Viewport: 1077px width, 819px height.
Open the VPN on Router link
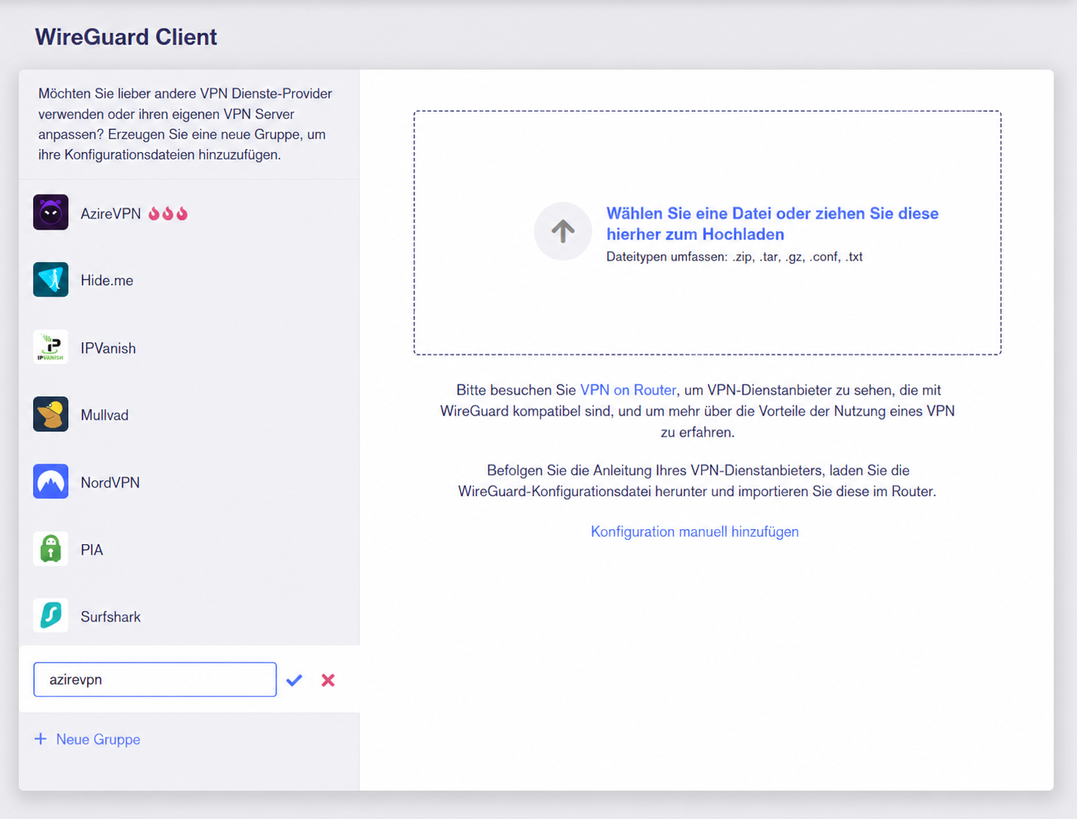(628, 390)
